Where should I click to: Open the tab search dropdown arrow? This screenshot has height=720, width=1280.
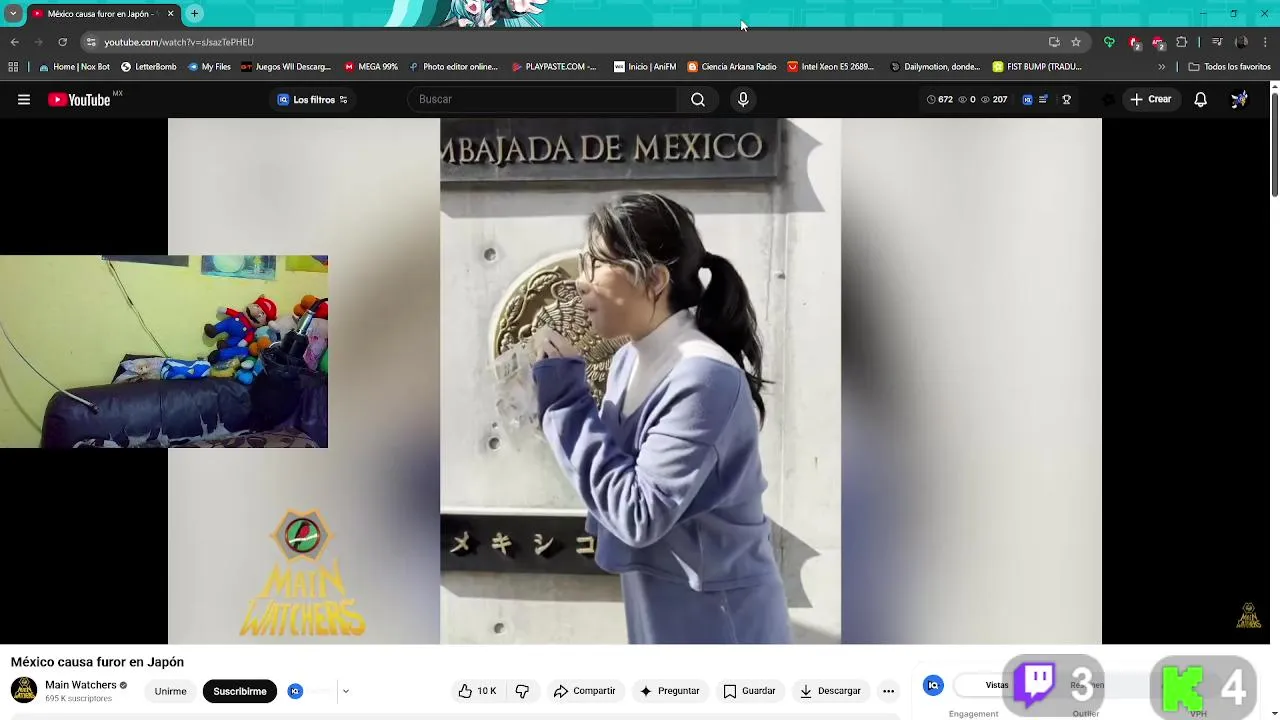(13, 14)
